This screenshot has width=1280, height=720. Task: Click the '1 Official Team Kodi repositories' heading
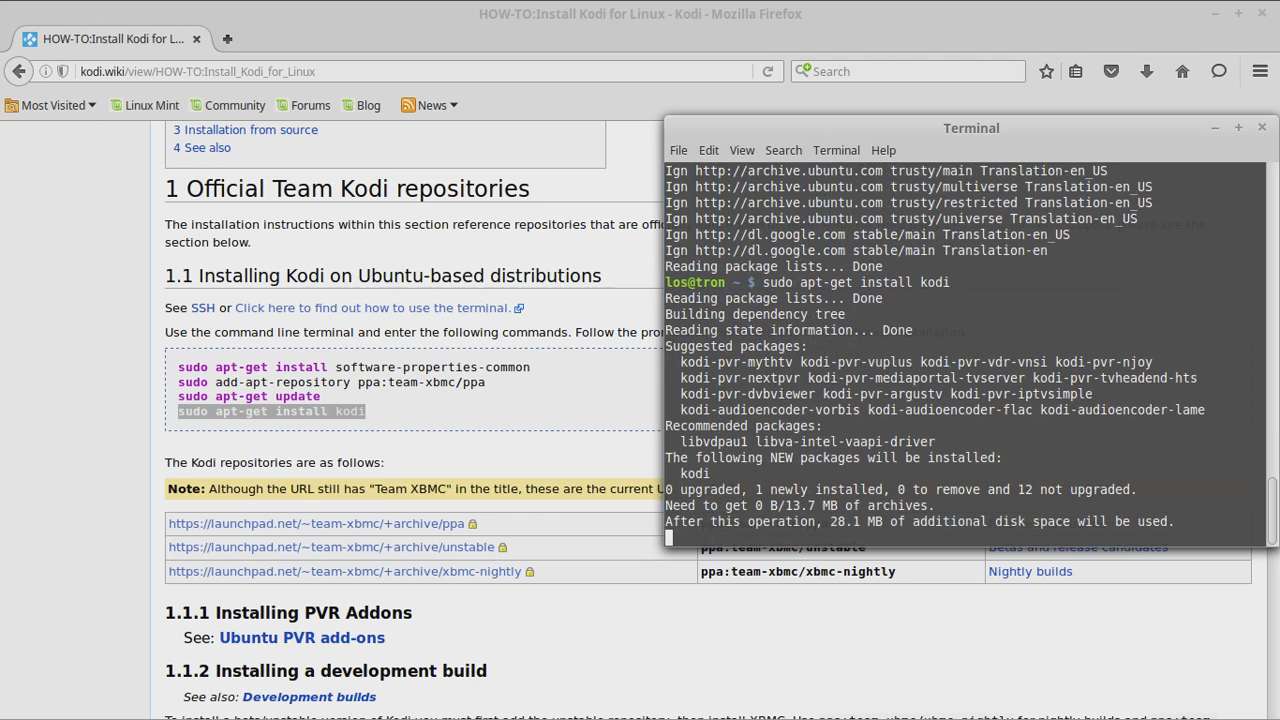347,189
